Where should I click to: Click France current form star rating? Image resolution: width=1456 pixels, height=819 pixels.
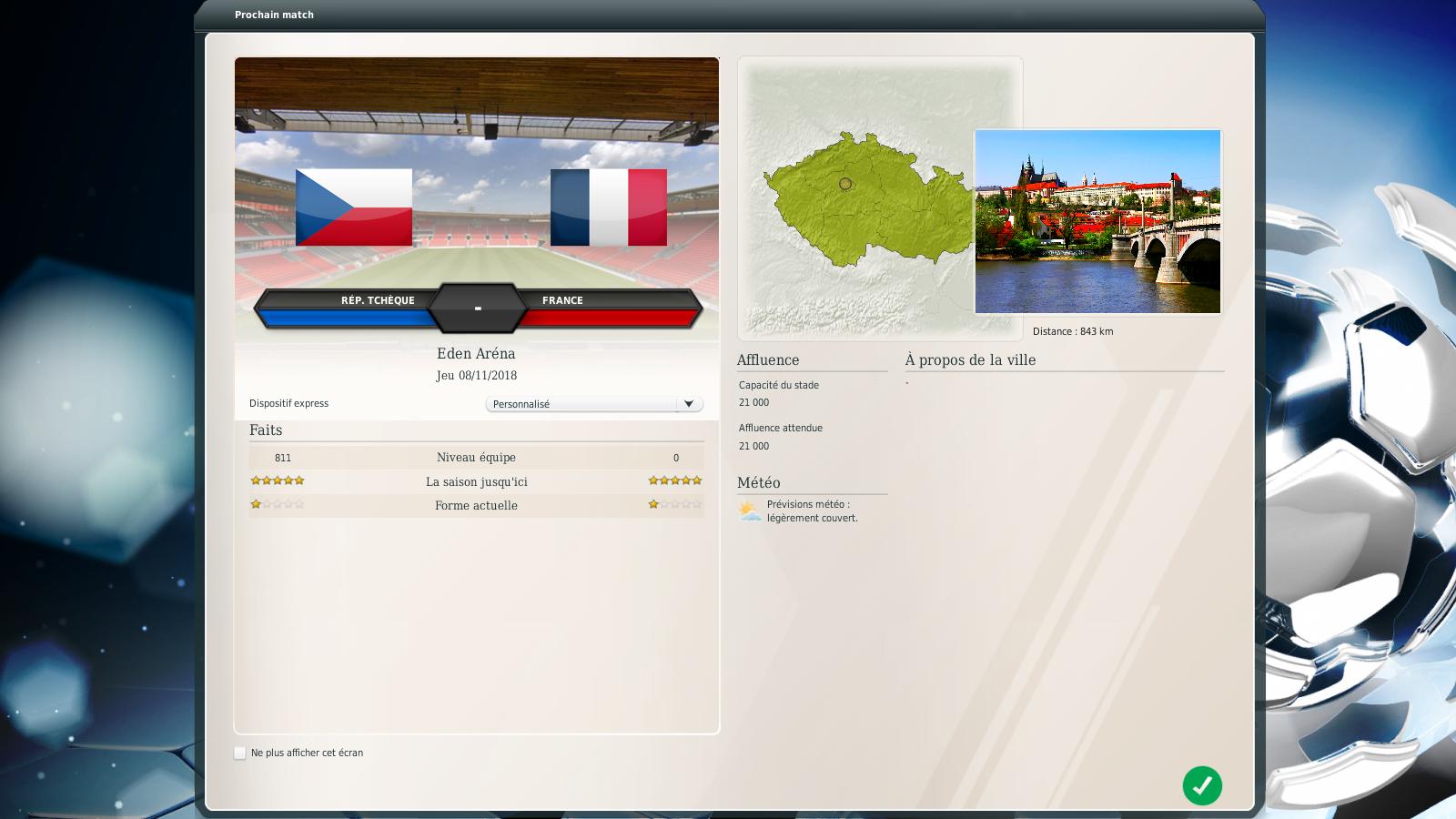[675, 504]
